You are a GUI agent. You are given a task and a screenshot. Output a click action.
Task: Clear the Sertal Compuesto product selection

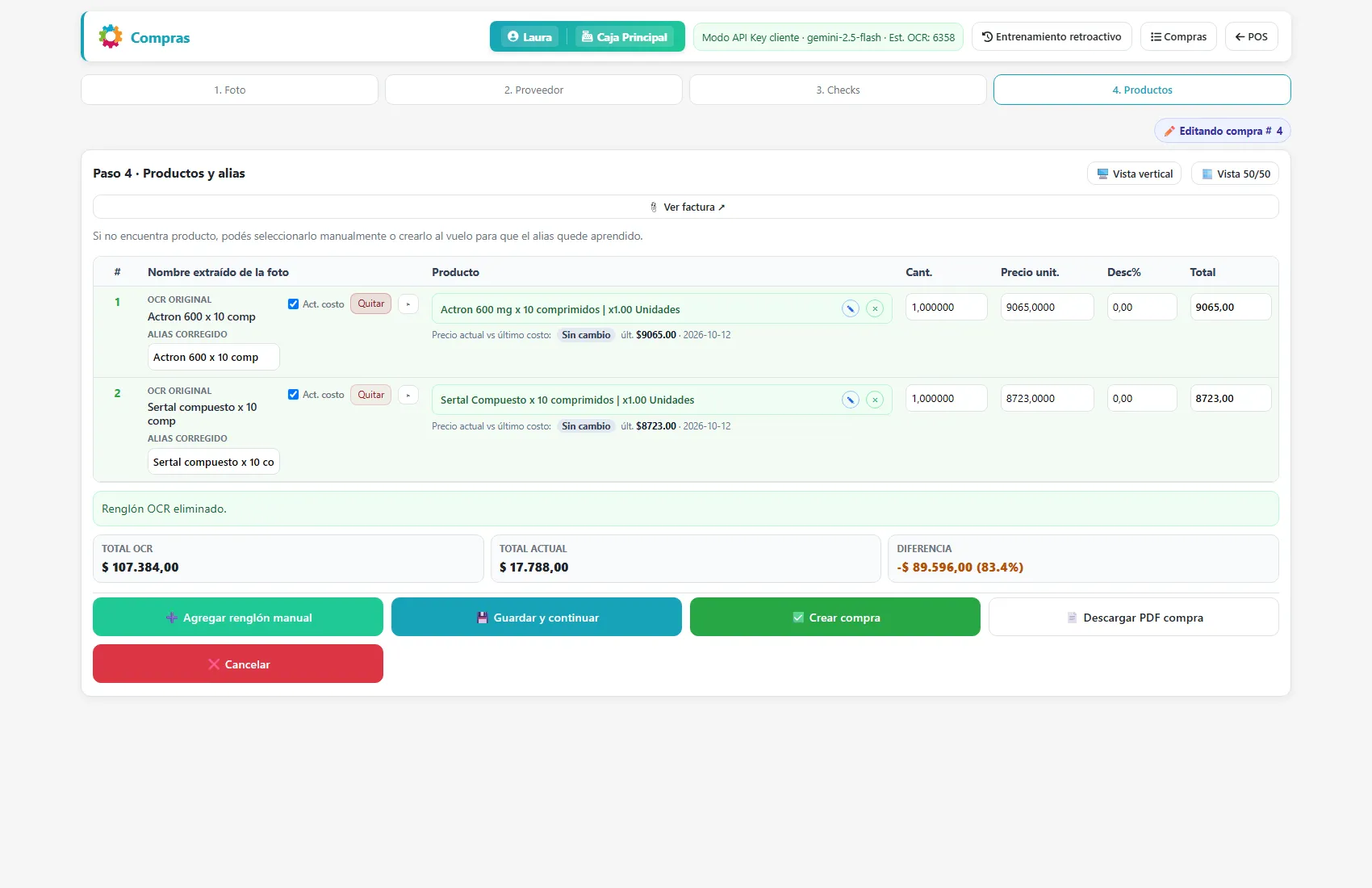(875, 400)
